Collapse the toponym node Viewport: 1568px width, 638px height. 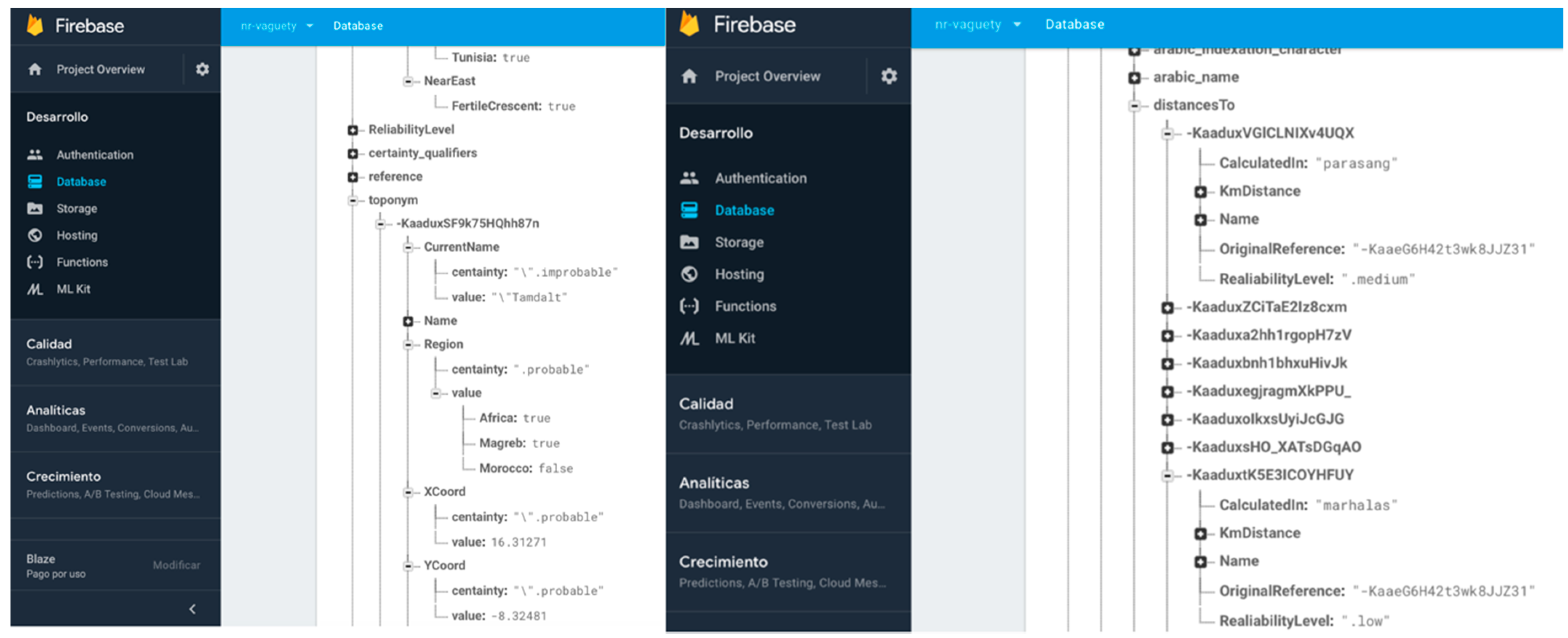pyautogui.click(x=353, y=200)
